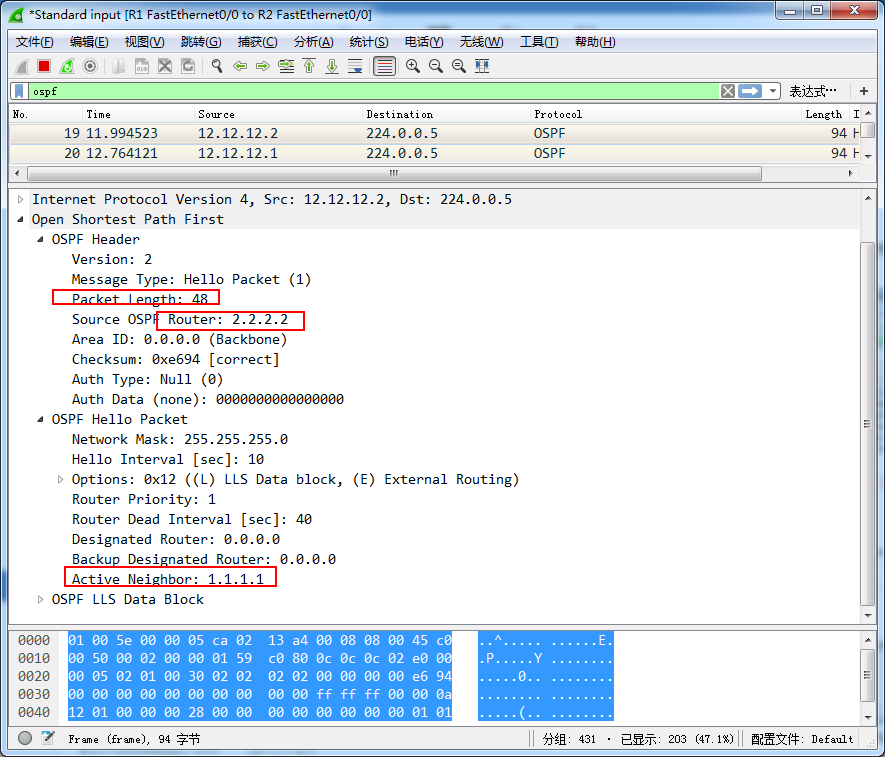Screen dimensions: 885x757
Task: Click the reload capture file icon
Action: pyautogui.click(x=188, y=67)
